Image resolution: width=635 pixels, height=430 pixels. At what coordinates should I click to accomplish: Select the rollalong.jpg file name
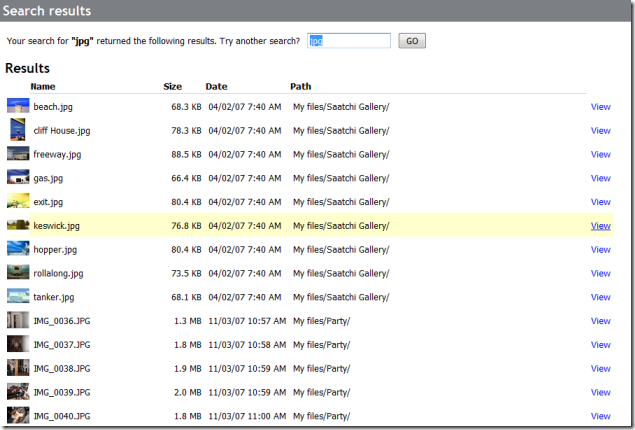pos(58,274)
